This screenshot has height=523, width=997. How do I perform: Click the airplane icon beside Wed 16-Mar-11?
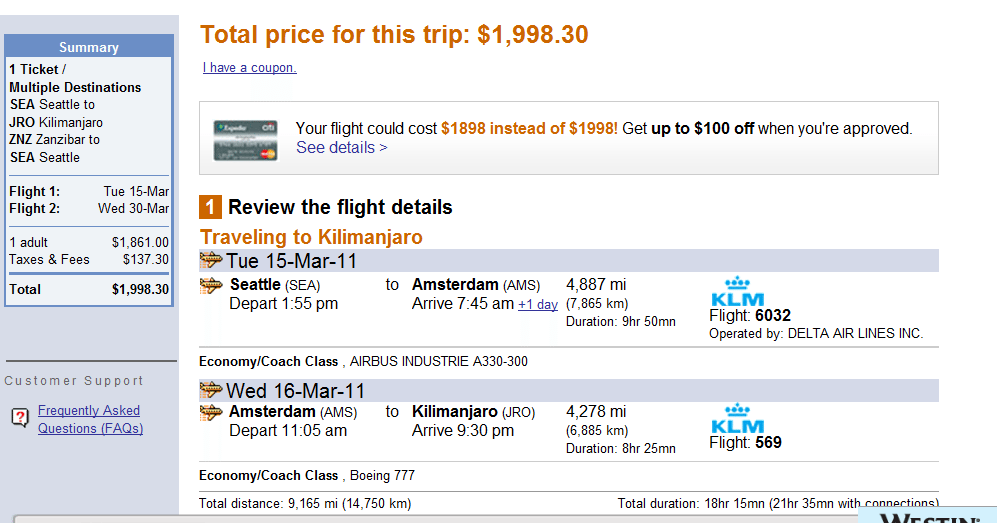coord(211,389)
